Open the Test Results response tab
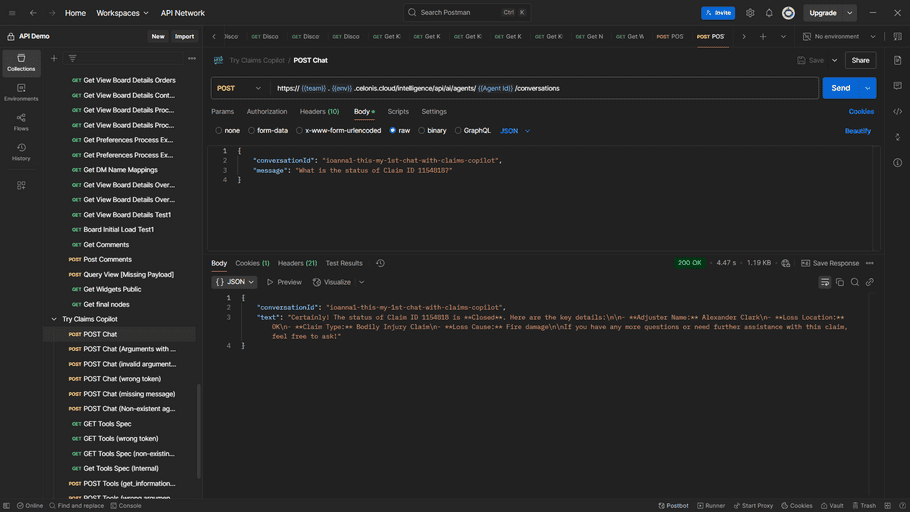The image size is (910, 512). click(344, 263)
